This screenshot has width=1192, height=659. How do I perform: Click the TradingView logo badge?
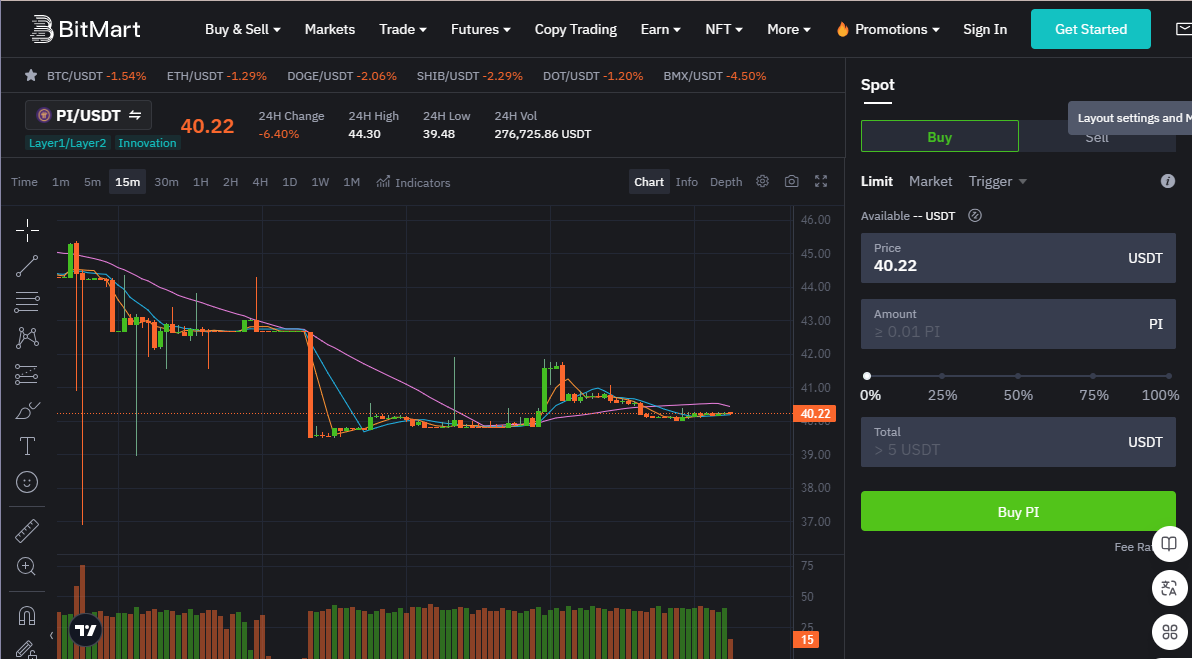pos(85,630)
